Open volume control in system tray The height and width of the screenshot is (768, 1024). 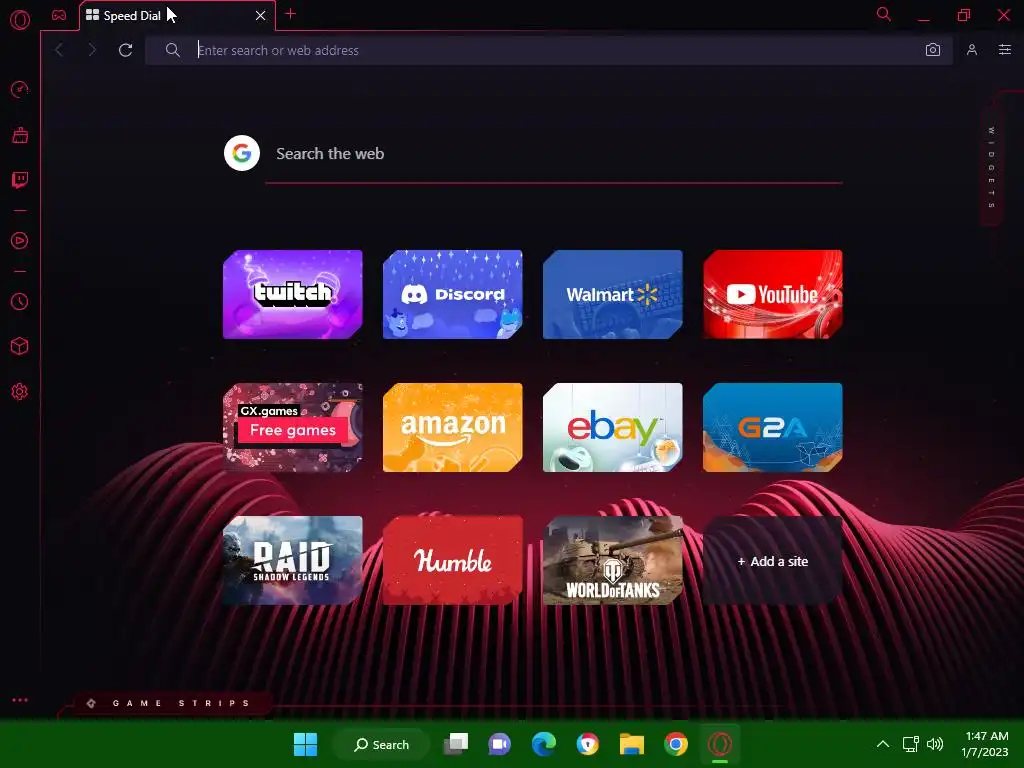click(935, 744)
